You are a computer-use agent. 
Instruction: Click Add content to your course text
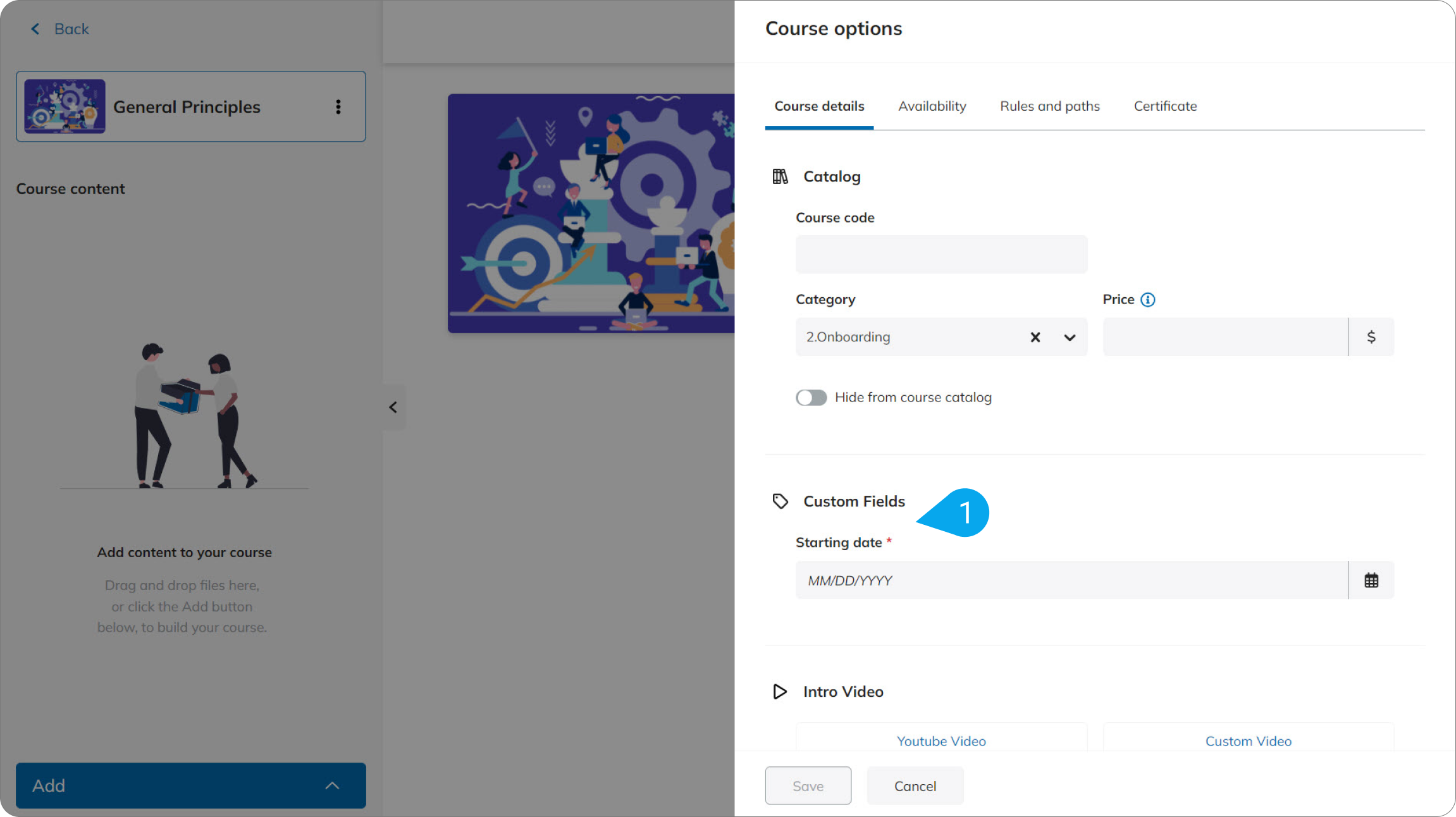click(184, 553)
